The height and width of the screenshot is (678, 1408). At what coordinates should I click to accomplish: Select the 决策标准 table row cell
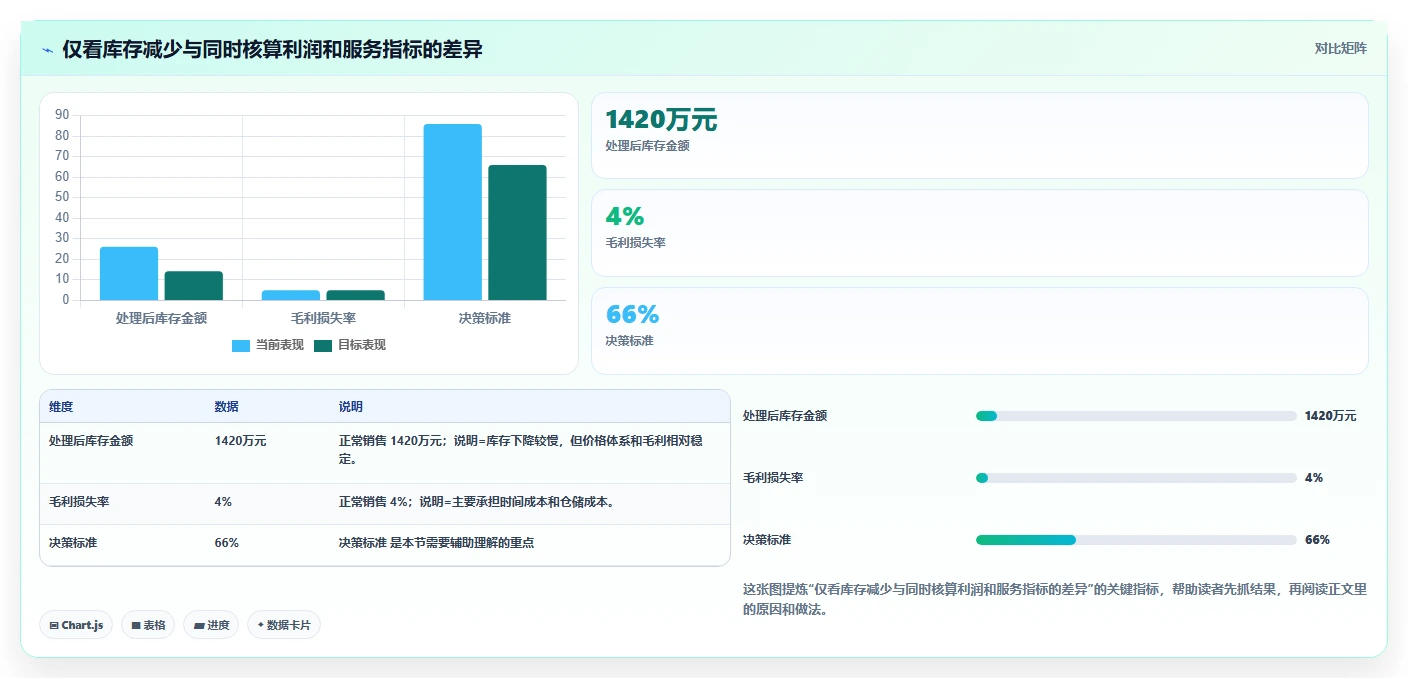[73, 543]
